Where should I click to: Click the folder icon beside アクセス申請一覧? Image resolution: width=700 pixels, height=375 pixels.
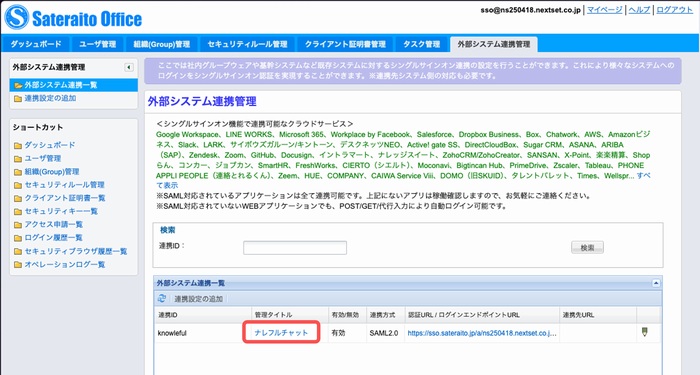[x=18, y=225]
